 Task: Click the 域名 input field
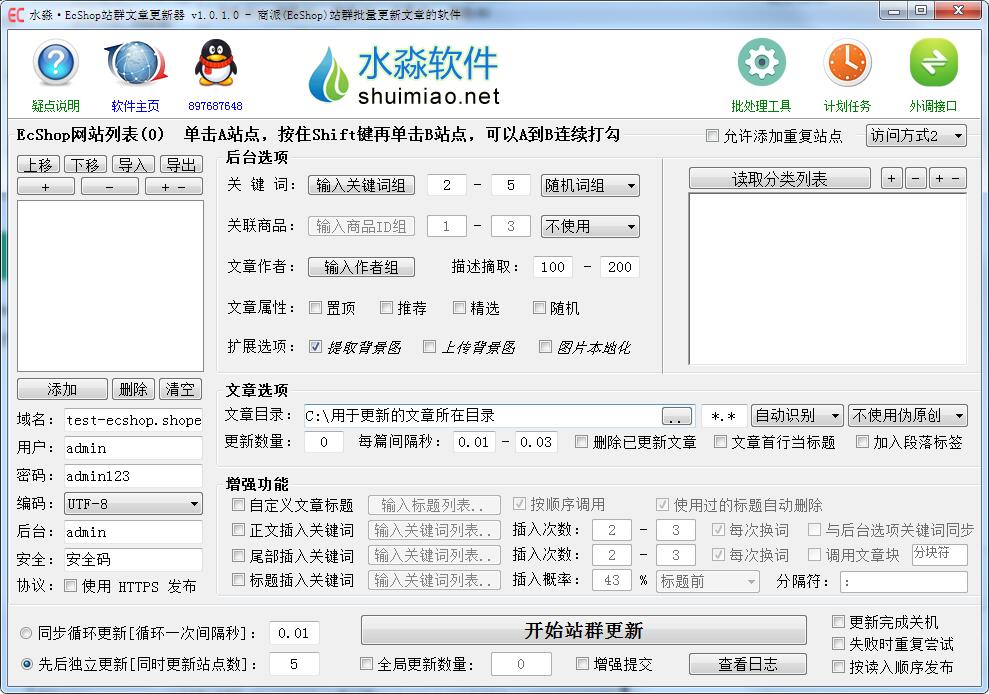(x=133, y=420)
